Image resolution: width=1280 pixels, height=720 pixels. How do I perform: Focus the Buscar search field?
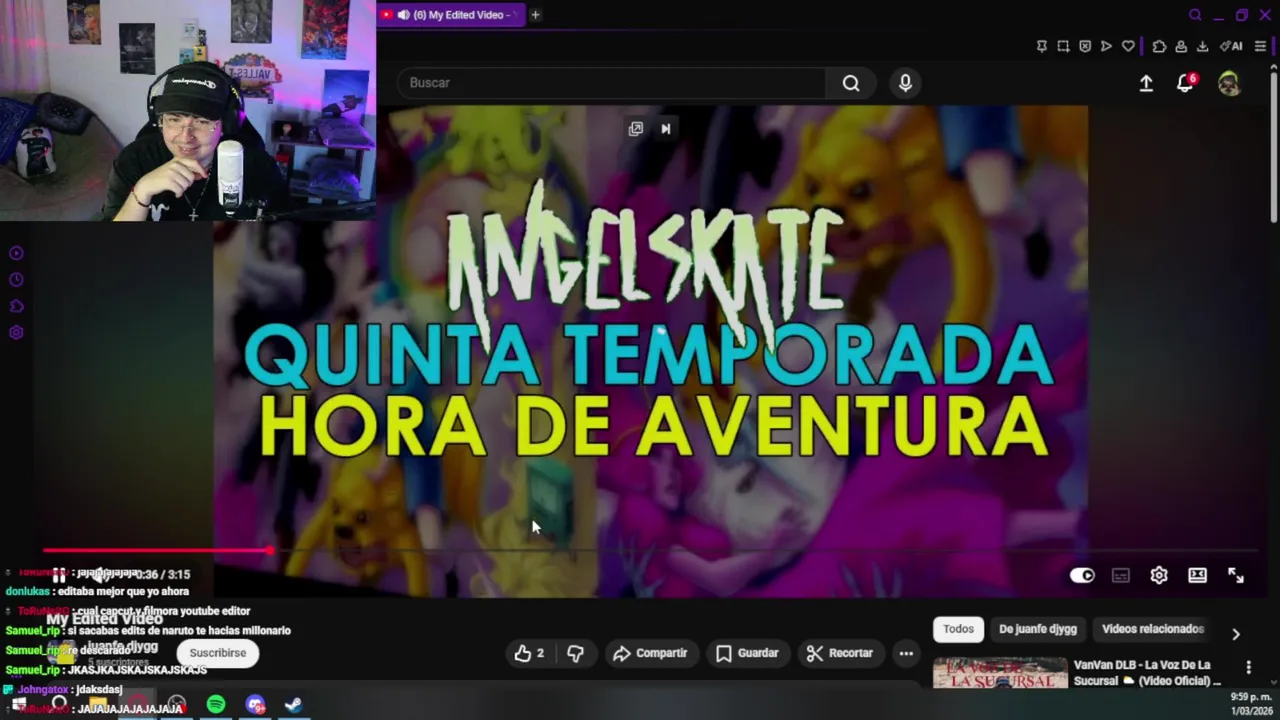click(x=612, y=83)
